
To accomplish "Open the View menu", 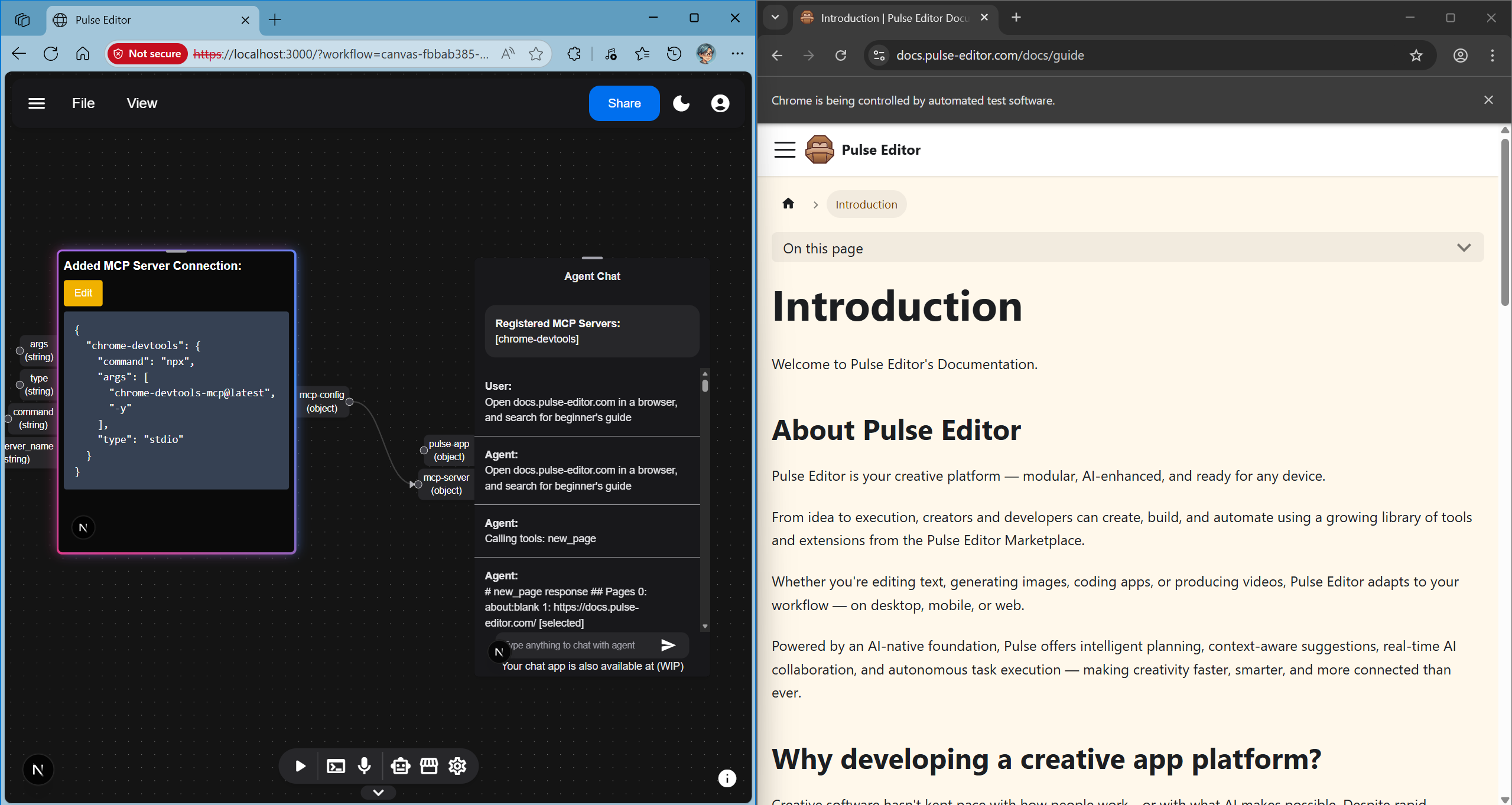I will (x=141, y=103).
